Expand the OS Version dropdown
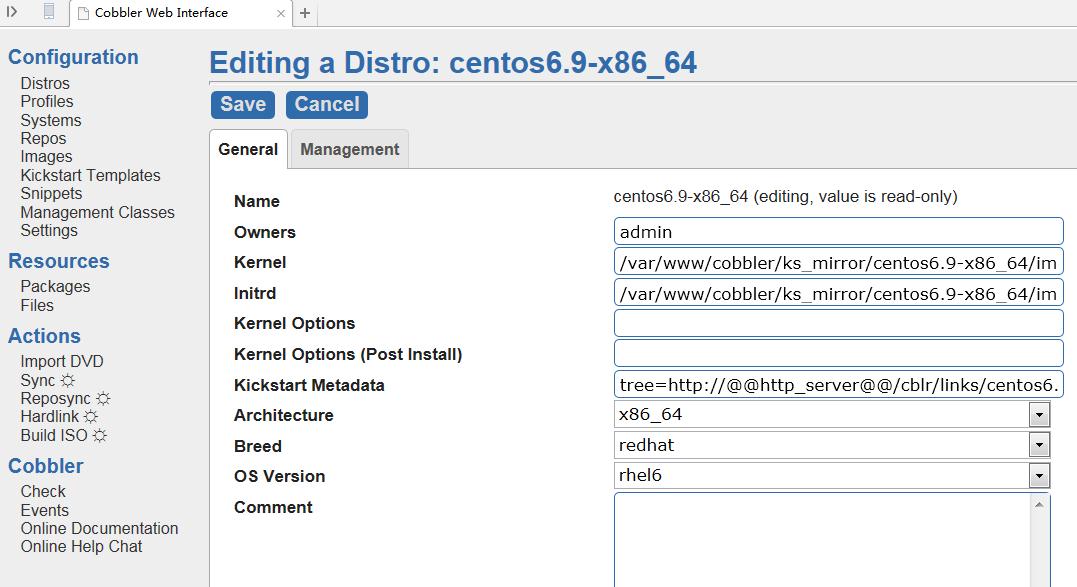This screenshot has width=1077, height=587. [x=1039, y=476]
